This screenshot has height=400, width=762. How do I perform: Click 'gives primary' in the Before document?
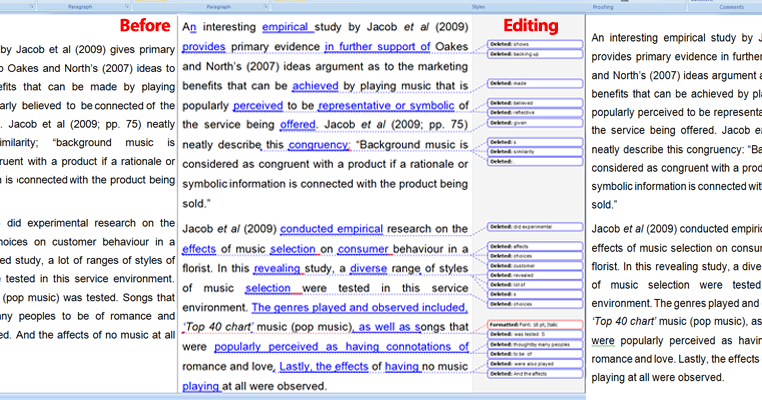point(142,50)
